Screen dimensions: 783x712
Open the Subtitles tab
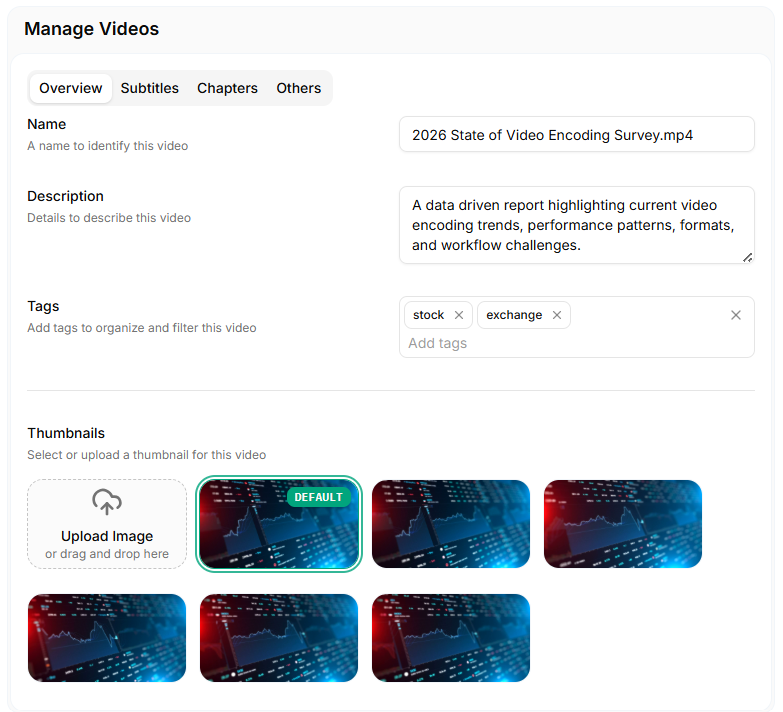[x=149, y=88]
